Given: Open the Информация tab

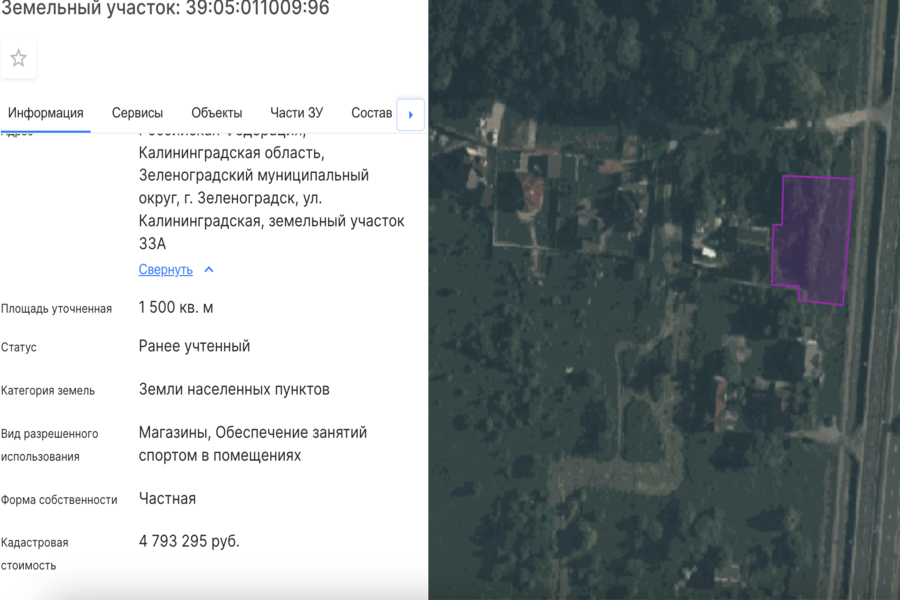Looking at the screenshot, I should [x=45, y=113].
